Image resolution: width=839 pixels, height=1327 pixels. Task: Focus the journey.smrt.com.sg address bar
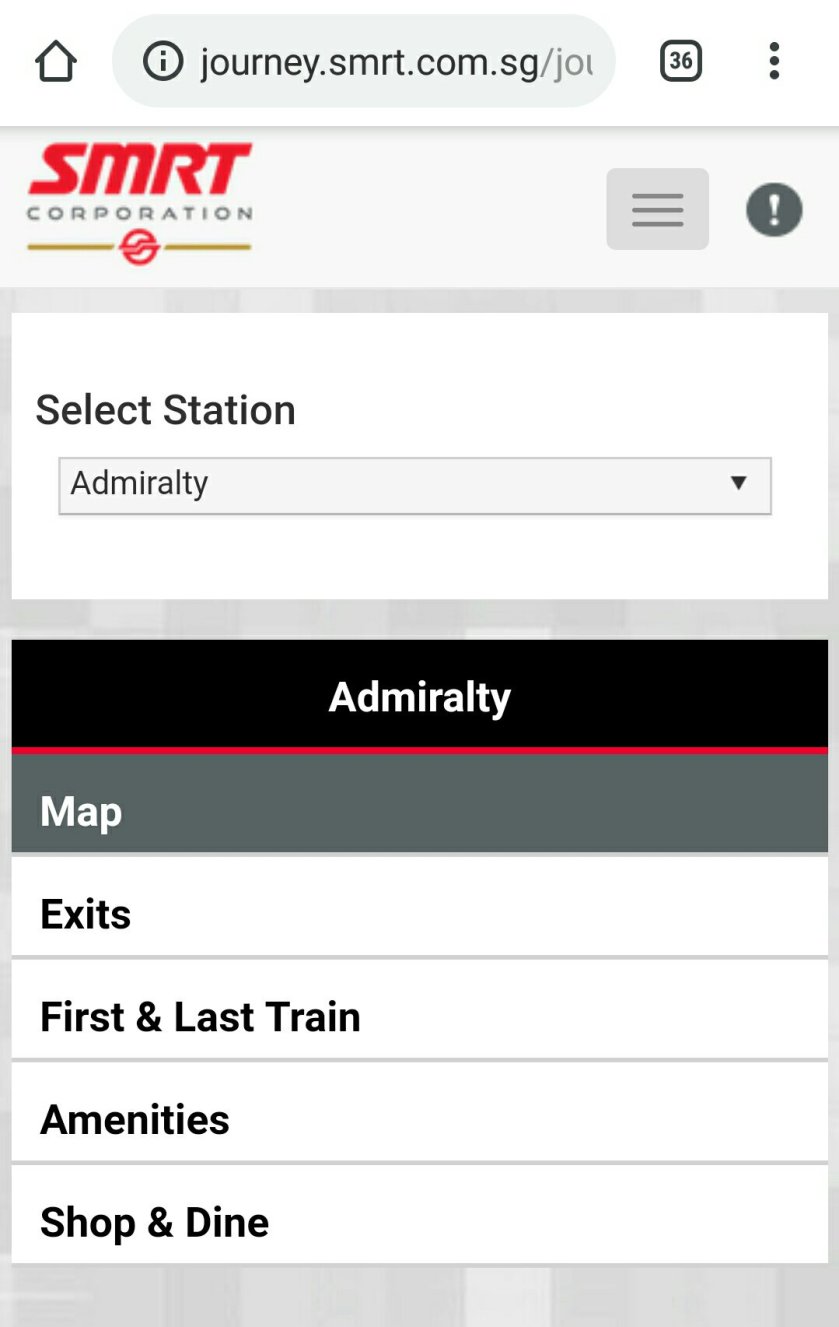tap(395, 62)
